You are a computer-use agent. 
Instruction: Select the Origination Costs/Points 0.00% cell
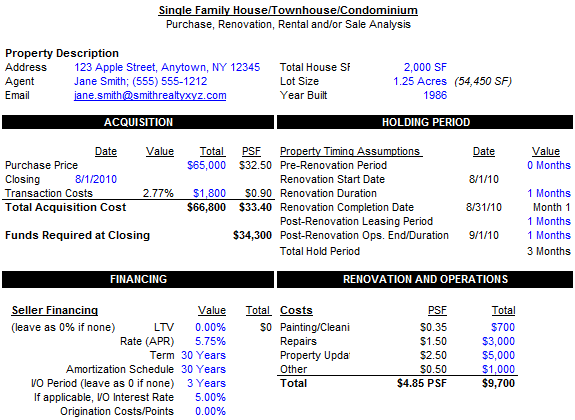point(210,411)
